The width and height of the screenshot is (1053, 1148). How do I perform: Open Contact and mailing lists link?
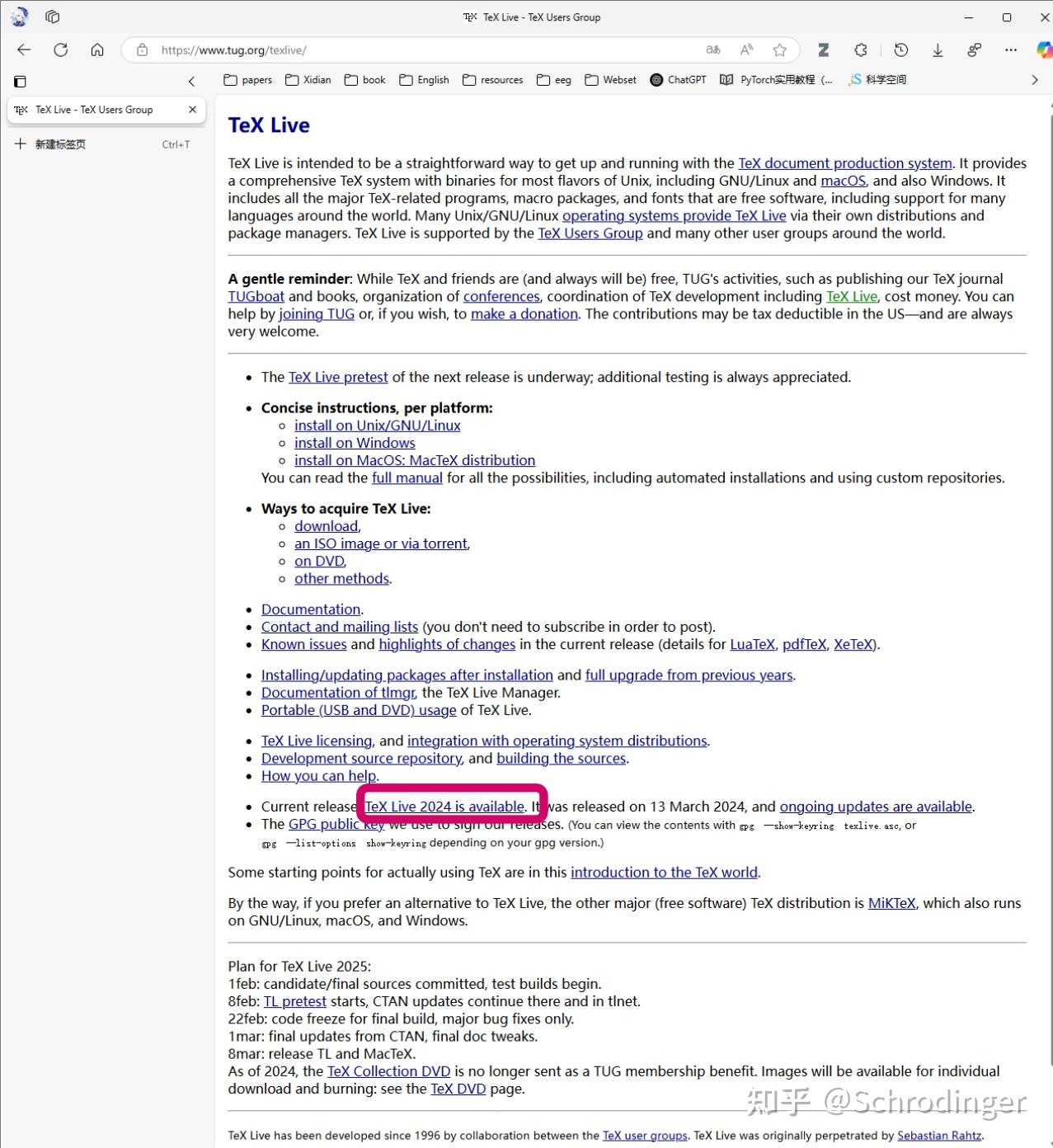[340, 627]
